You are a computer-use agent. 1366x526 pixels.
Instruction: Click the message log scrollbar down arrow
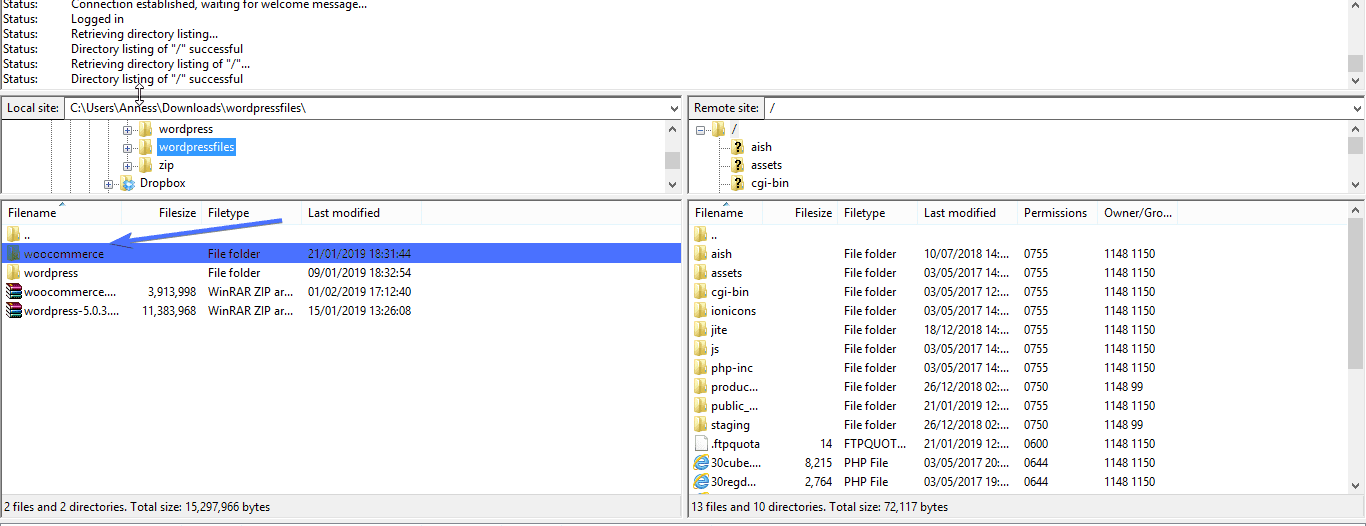click(x=1356, y=80)
